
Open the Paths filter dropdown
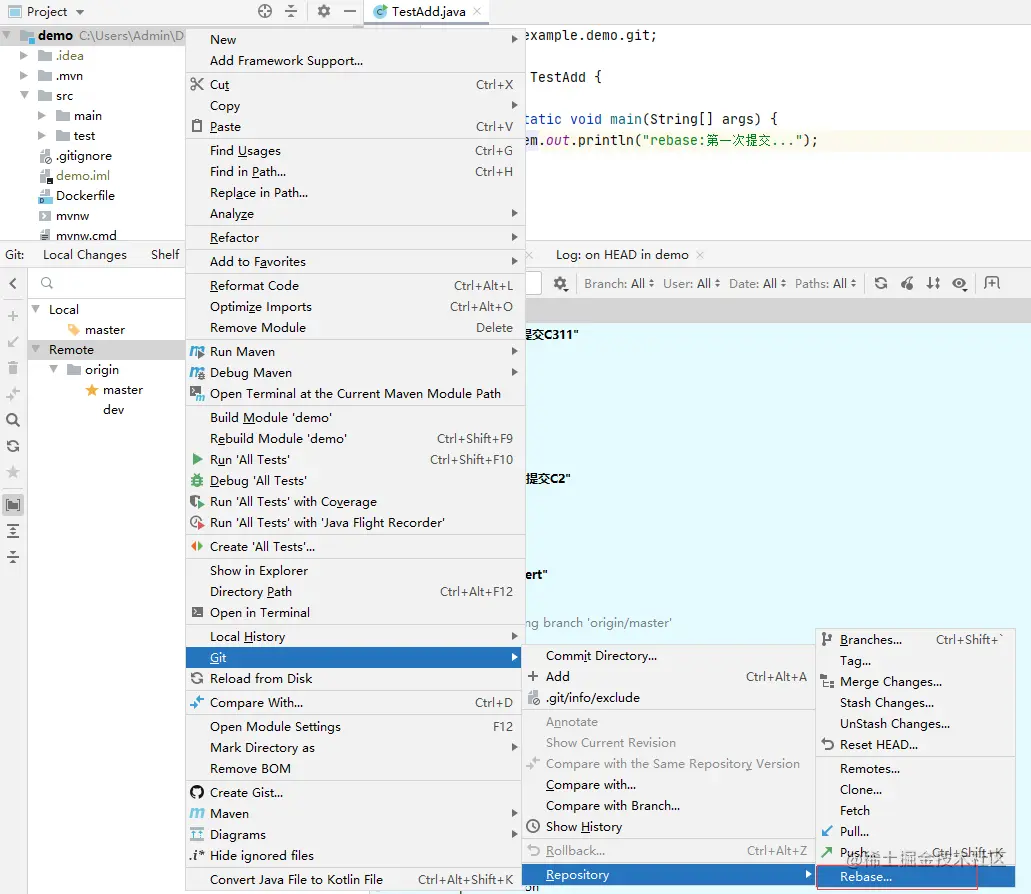(x=825, y=283)
